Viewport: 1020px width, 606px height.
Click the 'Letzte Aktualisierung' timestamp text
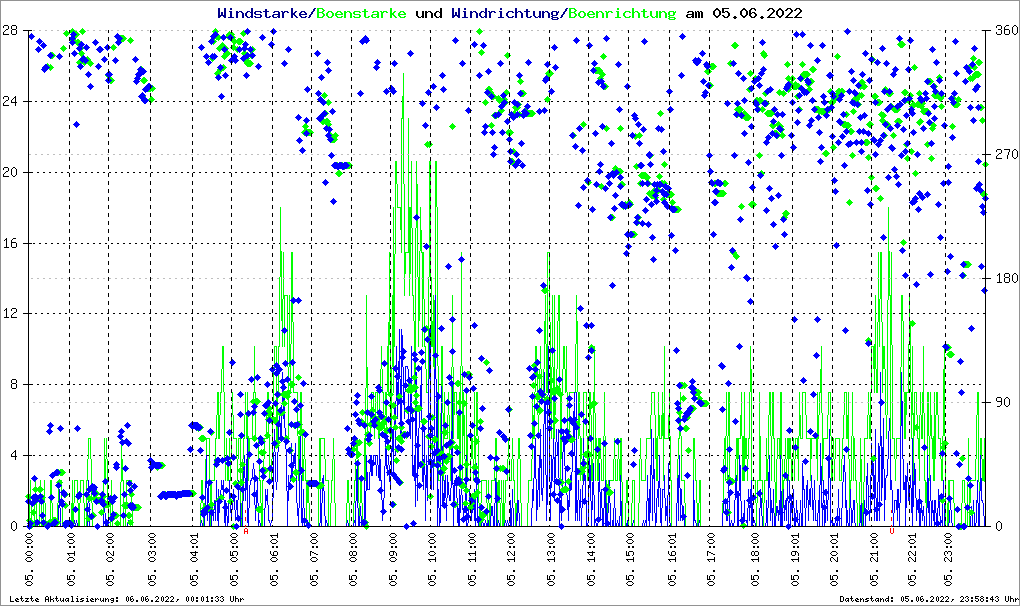125,599
